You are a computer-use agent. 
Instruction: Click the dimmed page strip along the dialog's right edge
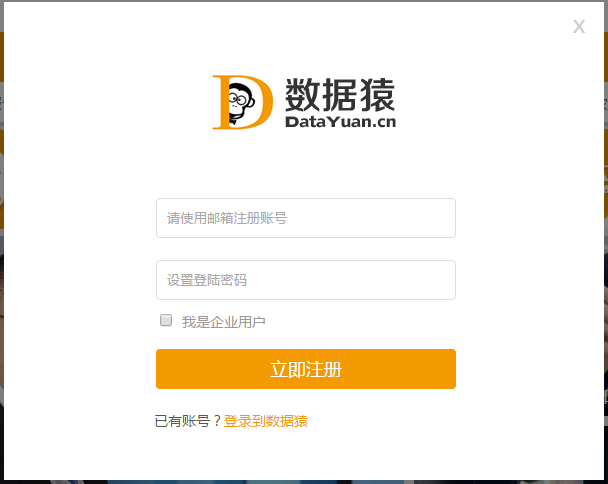pyautogui.click(x=606, y=242)
